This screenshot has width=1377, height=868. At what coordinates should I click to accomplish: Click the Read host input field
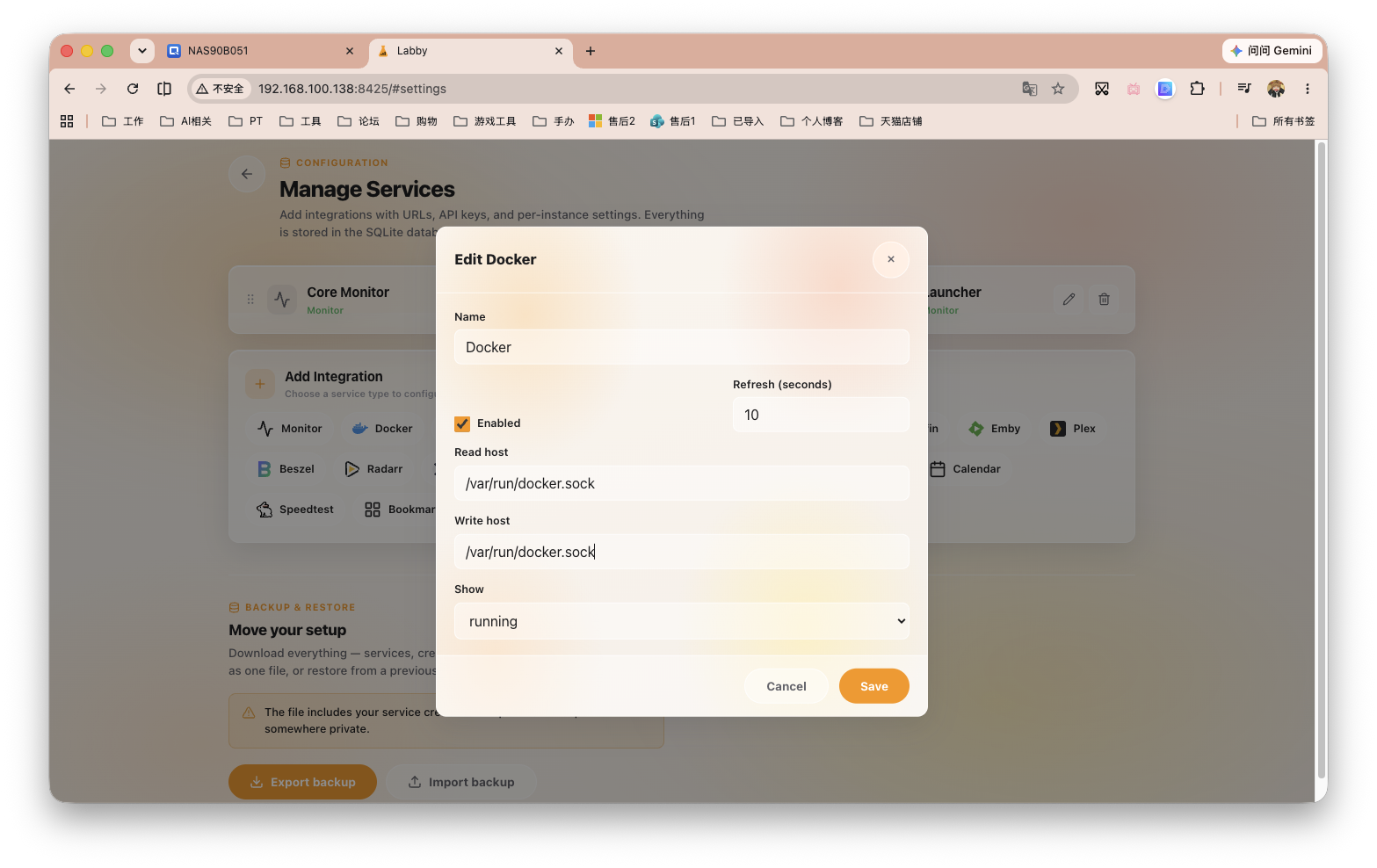click(x=682, y=483)
